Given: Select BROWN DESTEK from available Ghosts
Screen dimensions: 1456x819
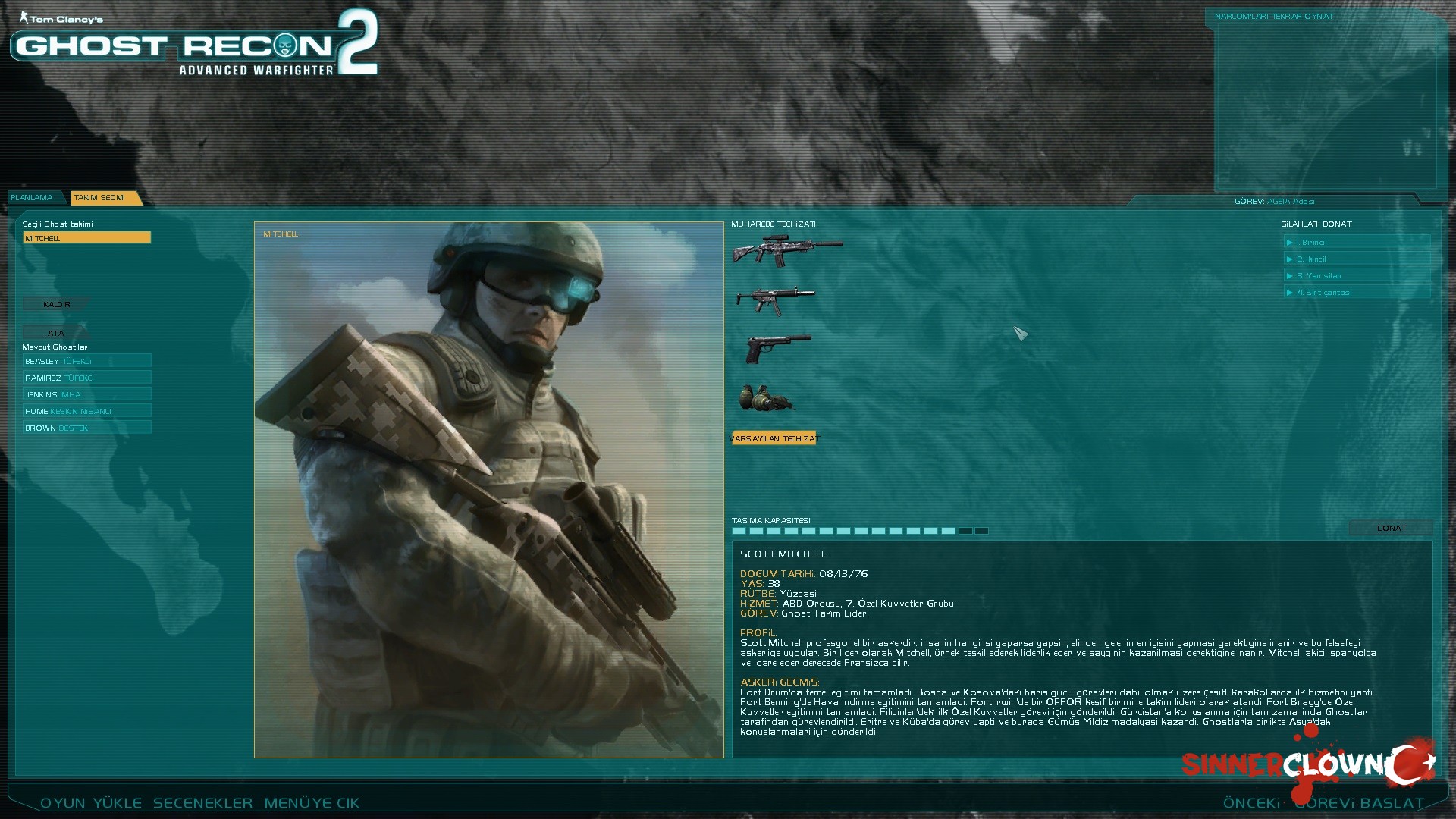Looking at the screenshot, I should pos(86,428).
